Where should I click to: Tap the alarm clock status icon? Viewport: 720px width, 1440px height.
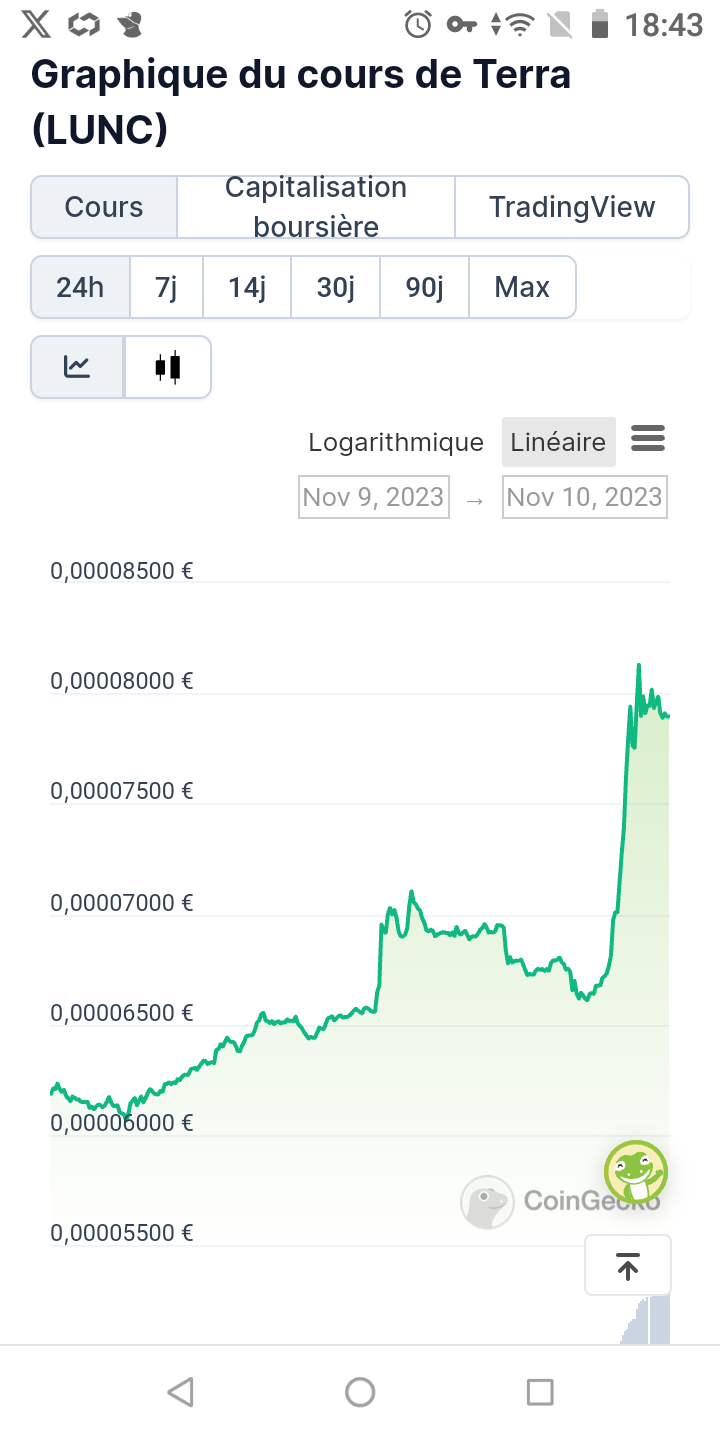point(418,24)
